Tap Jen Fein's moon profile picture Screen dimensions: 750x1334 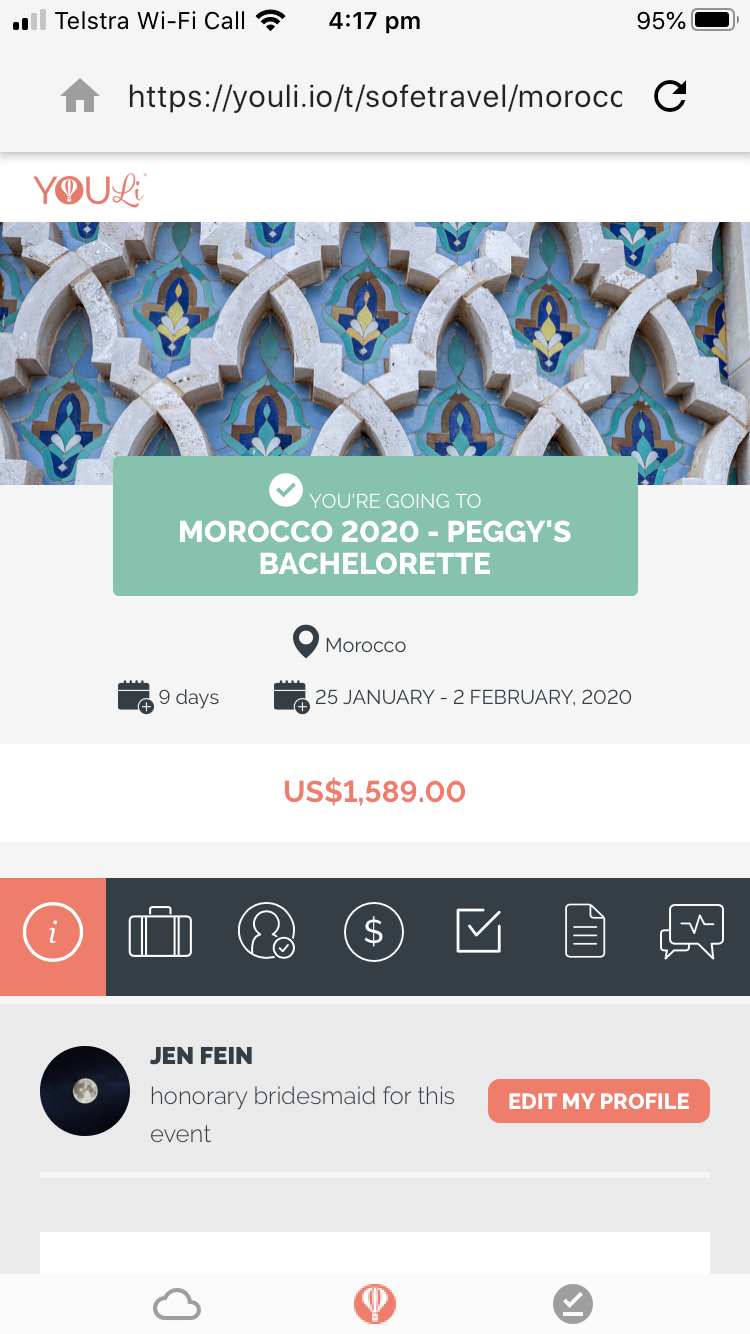click(85, 1090)
